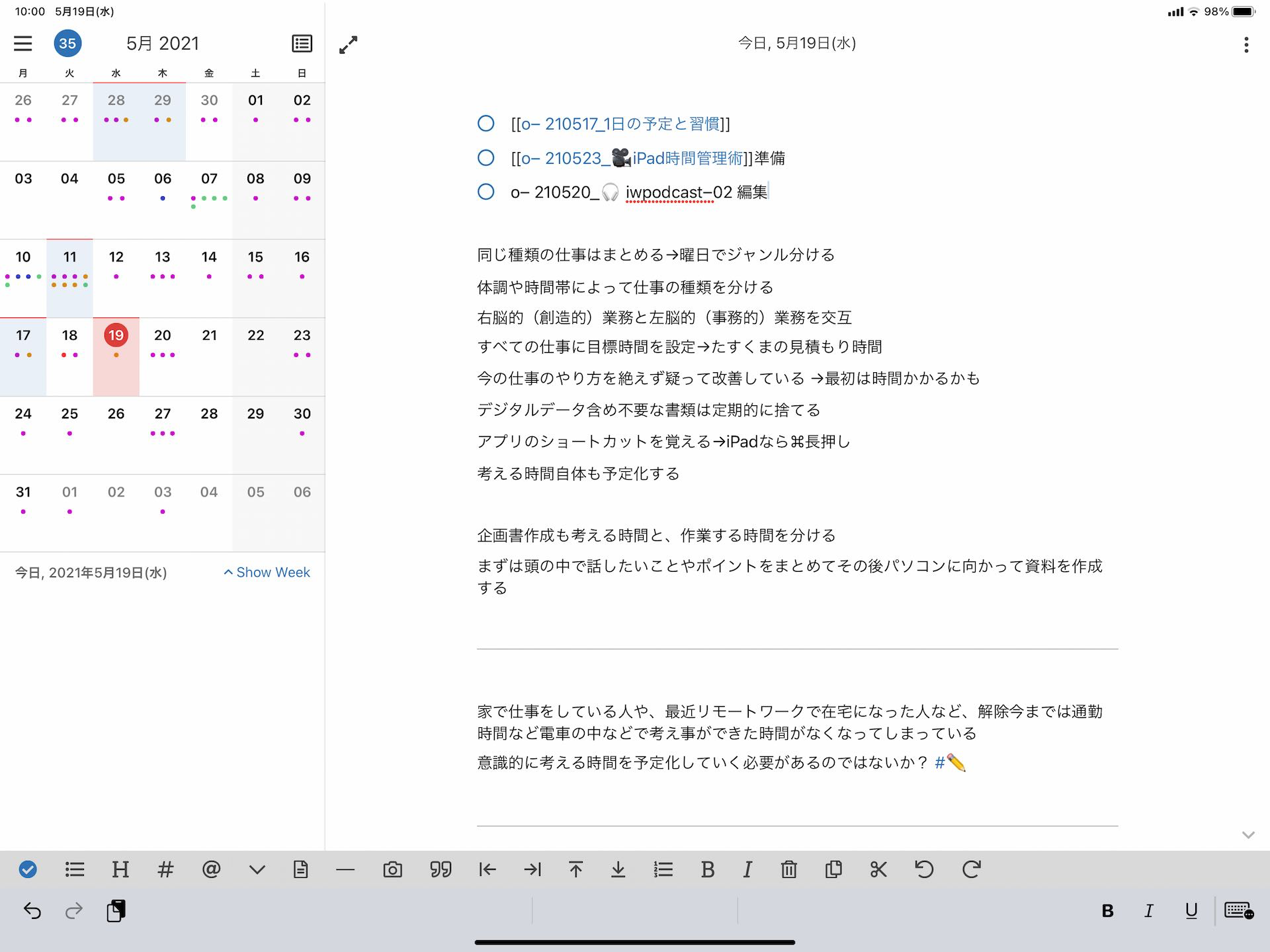Expand the note editor to full screen
The width and height of the screenshot is (1270, 952).
(349, 44)
